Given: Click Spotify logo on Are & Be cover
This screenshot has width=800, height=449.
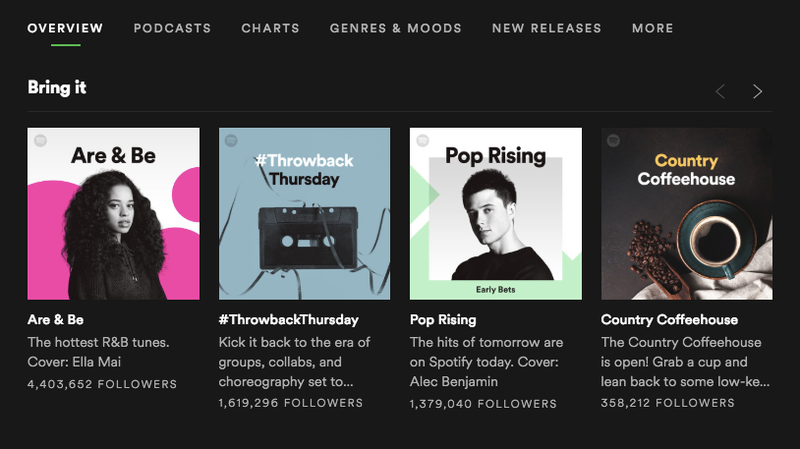Looking at the screenshot, I should (40, 140).
